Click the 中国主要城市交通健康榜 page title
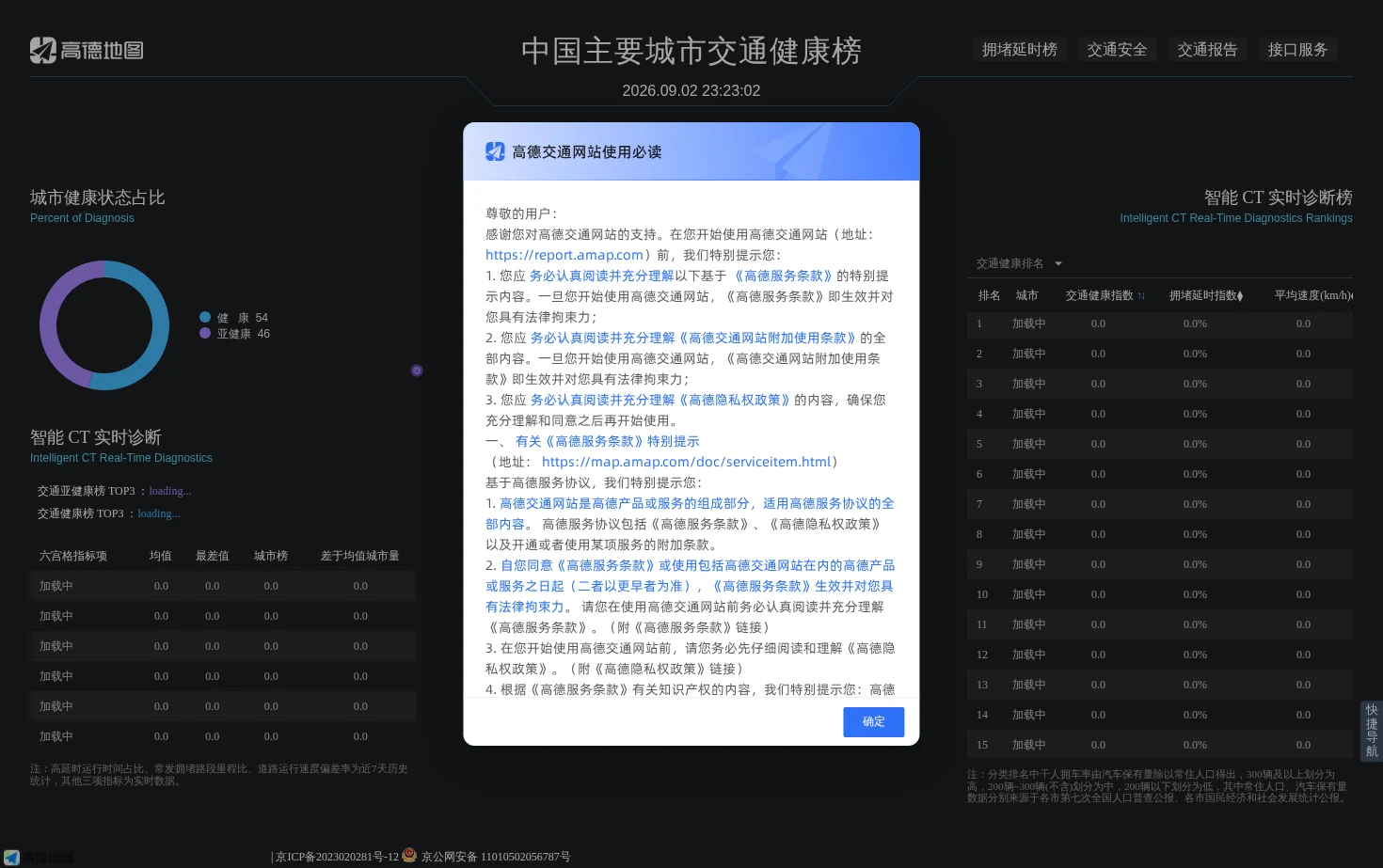 coord(691,51)
